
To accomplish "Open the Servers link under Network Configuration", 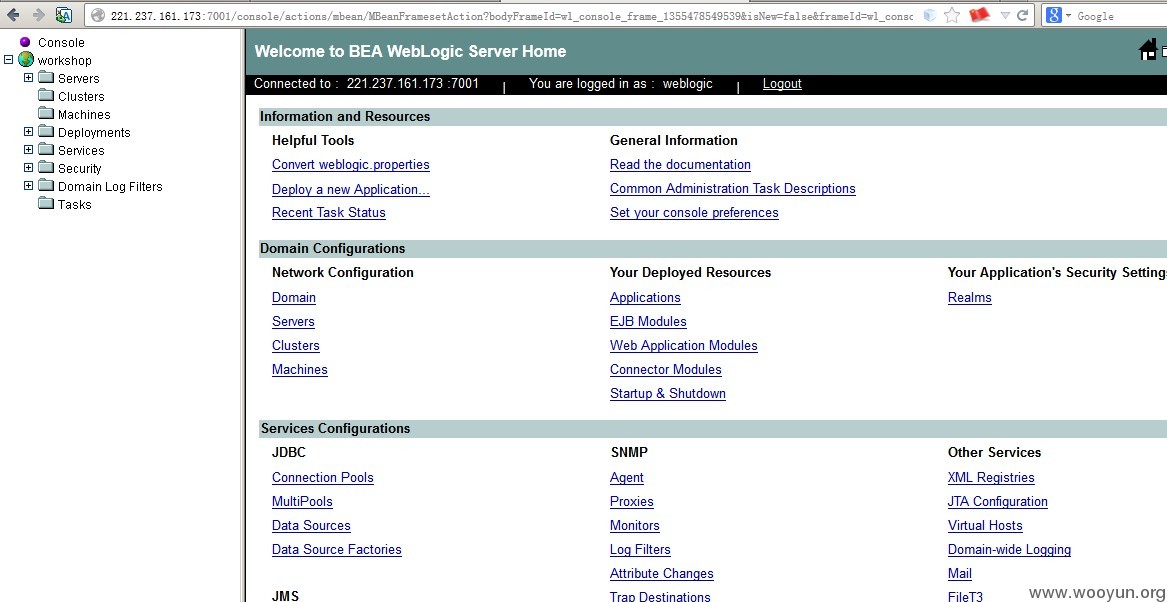I will [x=293, y=321].
